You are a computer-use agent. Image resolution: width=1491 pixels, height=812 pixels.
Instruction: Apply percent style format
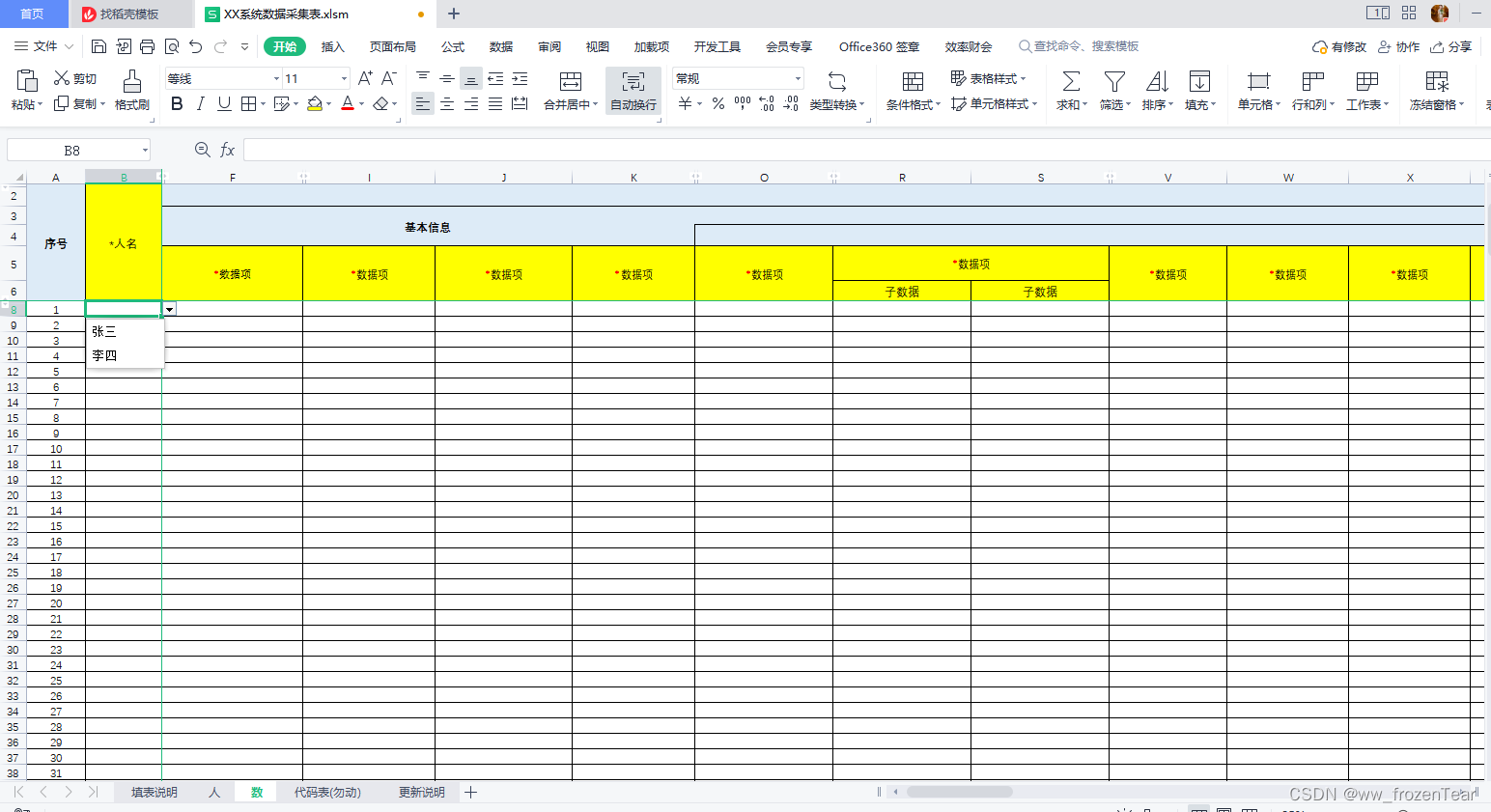click(x=718, y=103)
